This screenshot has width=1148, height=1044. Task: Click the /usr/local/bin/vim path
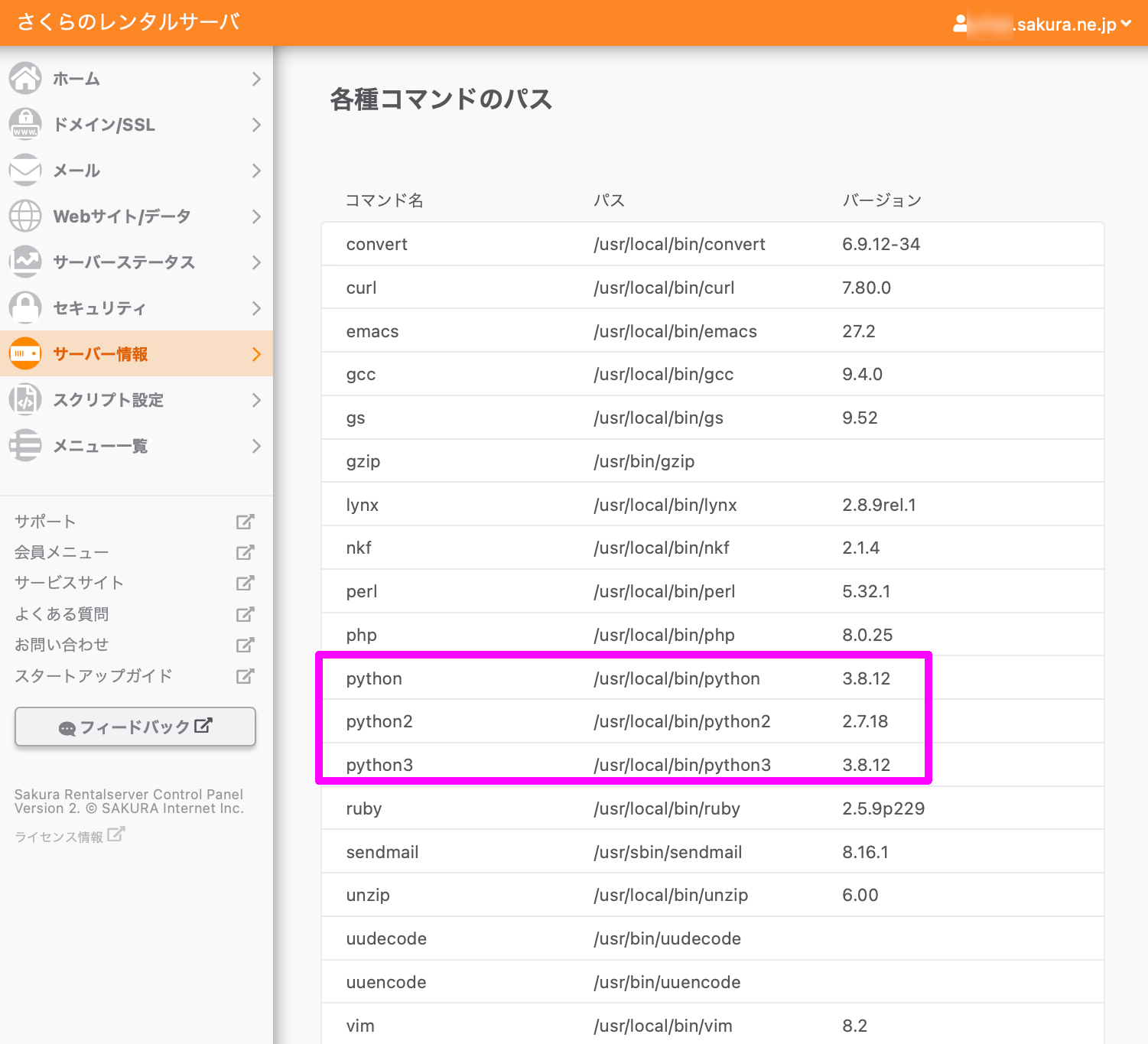coord(662,1026)
